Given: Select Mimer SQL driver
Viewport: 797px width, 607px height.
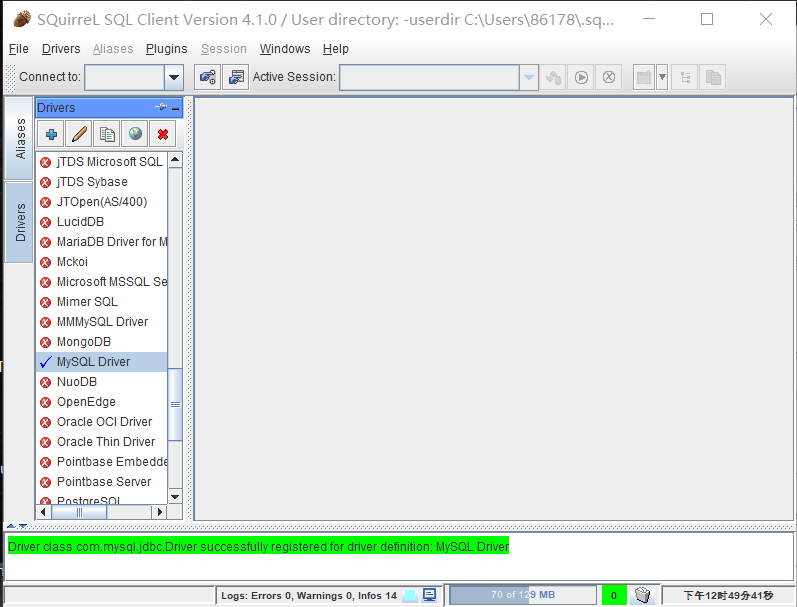Looking at the screenshot, I should [102, 302].
